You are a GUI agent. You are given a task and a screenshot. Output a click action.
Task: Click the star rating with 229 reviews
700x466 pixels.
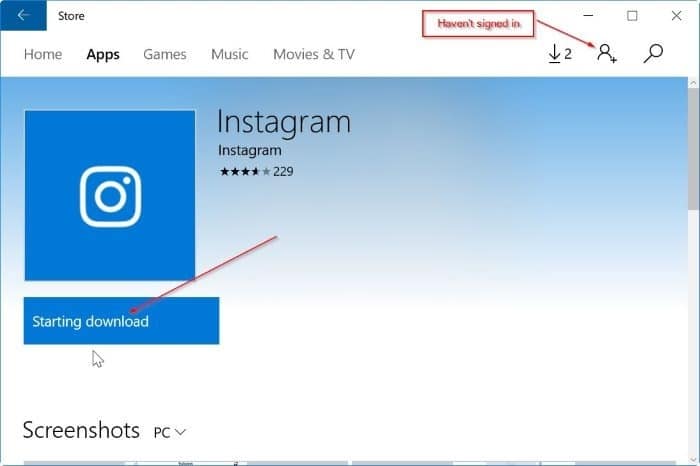pos(256,171)
